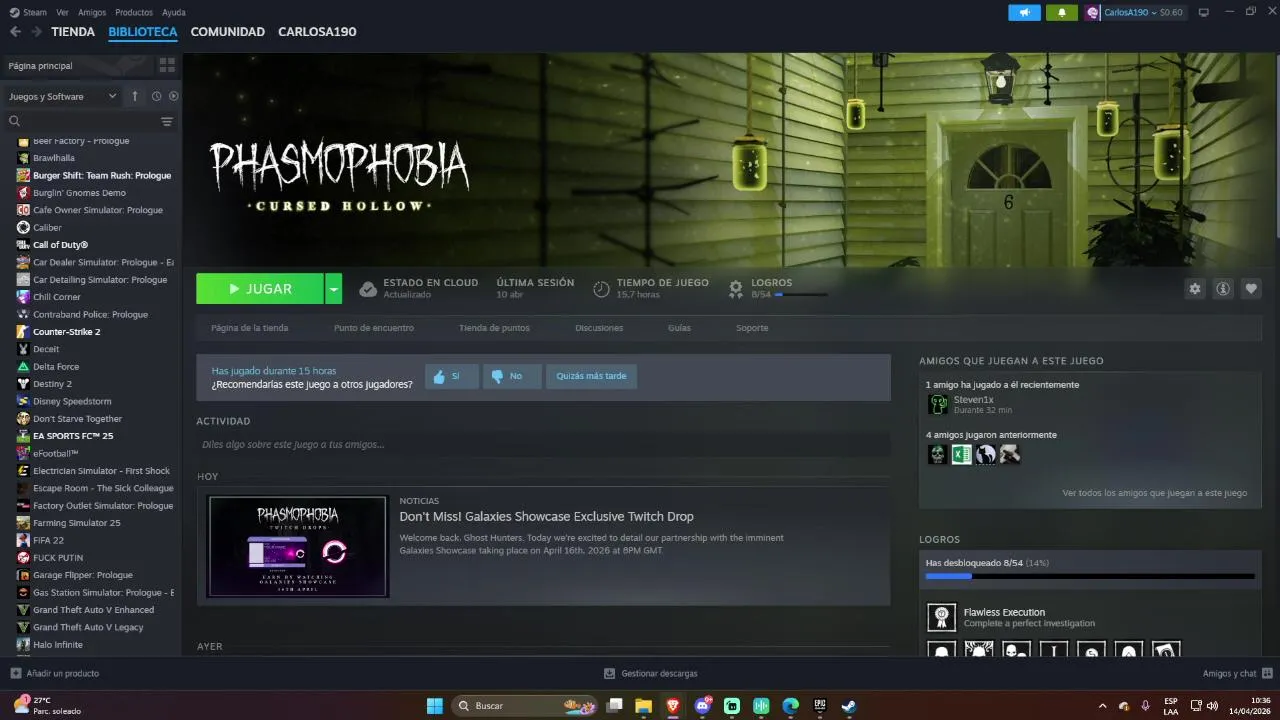
Task: Add Phasmophobia to favorites heart icon
Action: point(1251,289)
